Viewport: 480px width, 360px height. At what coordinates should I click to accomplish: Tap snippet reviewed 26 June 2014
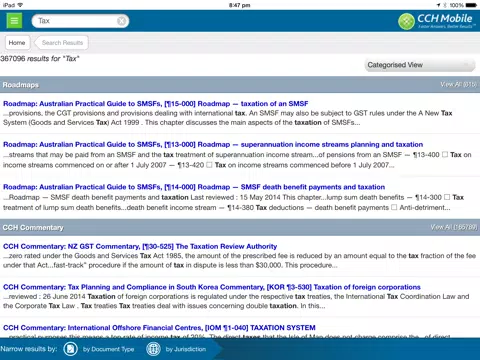pos(236,301)
